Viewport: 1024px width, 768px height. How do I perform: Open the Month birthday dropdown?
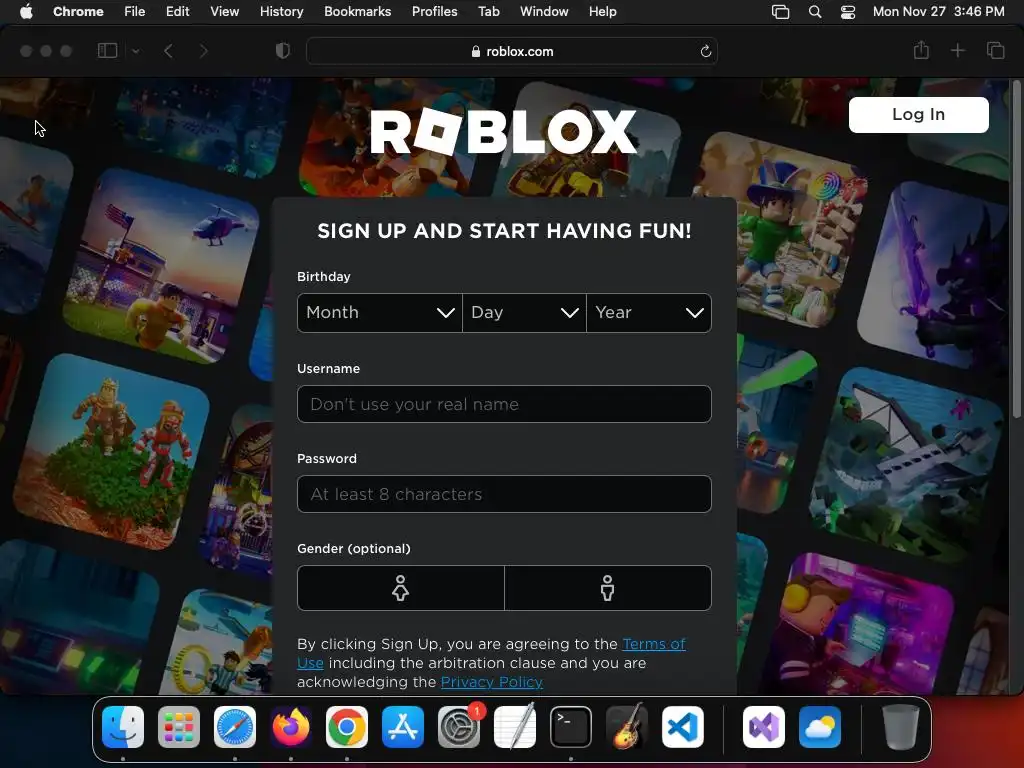[x=380, y=313]
